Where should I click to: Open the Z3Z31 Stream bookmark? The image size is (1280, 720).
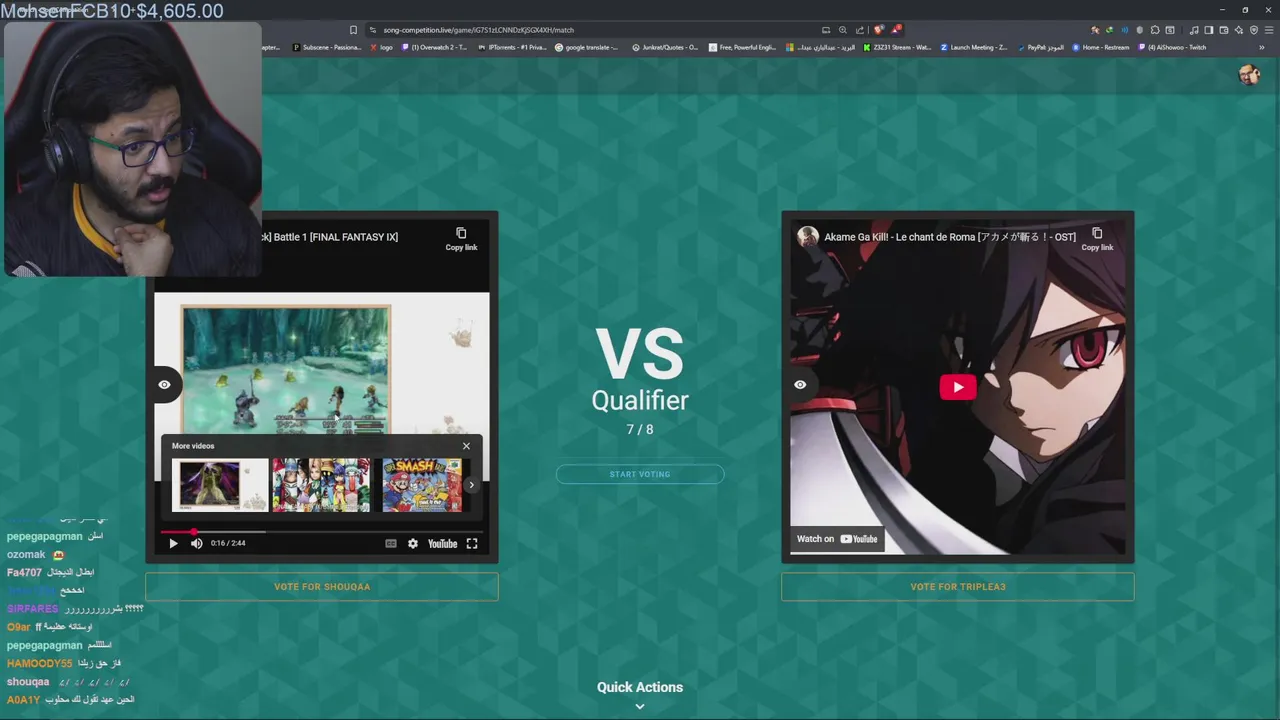pyautogui.click(x=898, y=47)
